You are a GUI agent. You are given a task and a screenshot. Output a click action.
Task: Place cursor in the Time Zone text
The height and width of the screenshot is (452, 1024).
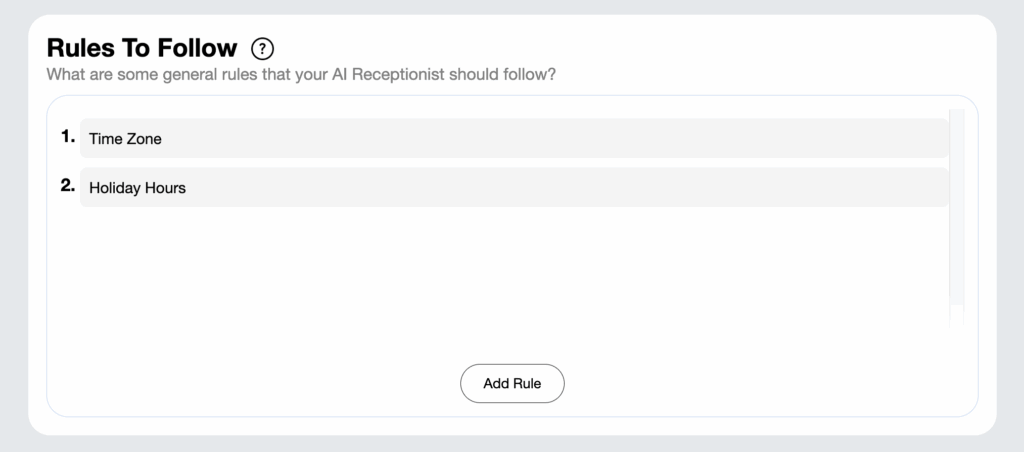tap(125, 139)
